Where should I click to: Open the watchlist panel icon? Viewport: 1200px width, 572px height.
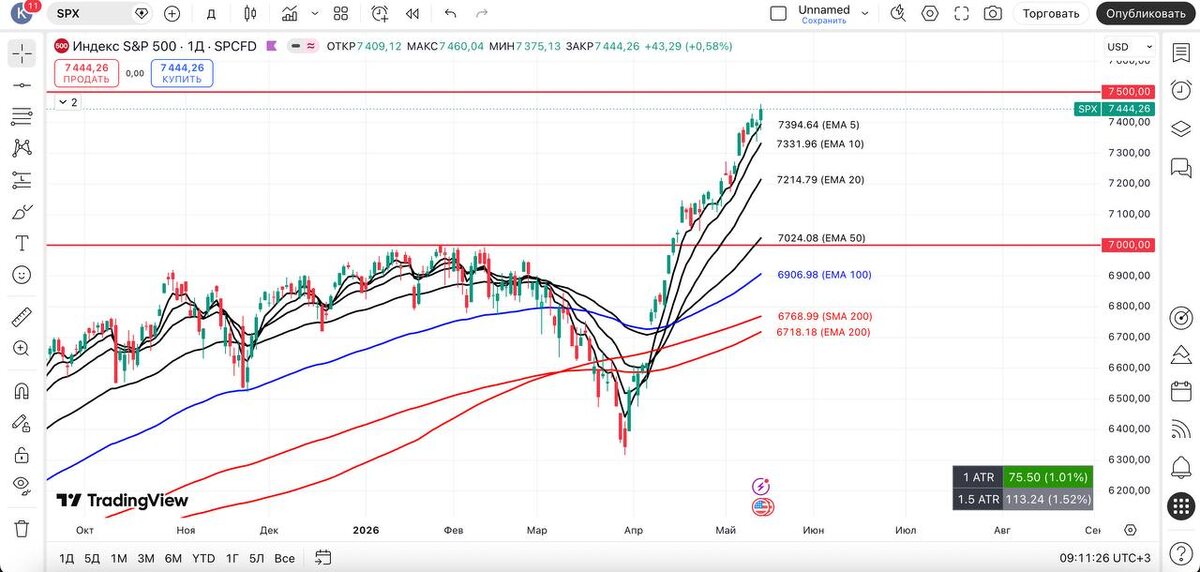1181,52
